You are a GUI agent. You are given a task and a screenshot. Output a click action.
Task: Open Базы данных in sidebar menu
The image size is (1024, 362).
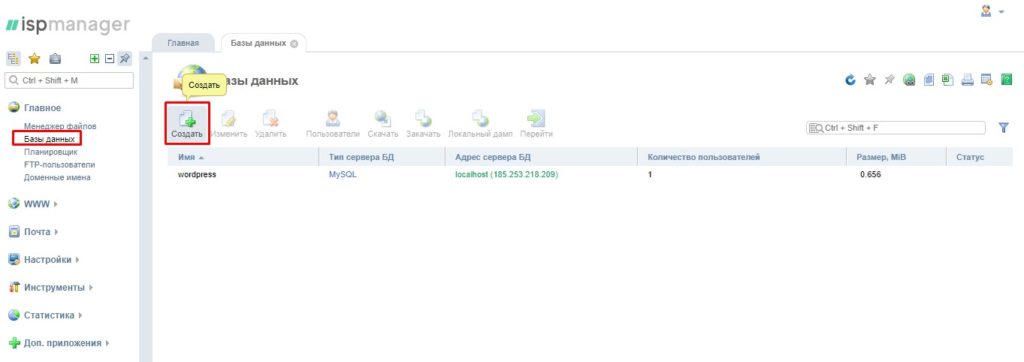click(49, 139)
